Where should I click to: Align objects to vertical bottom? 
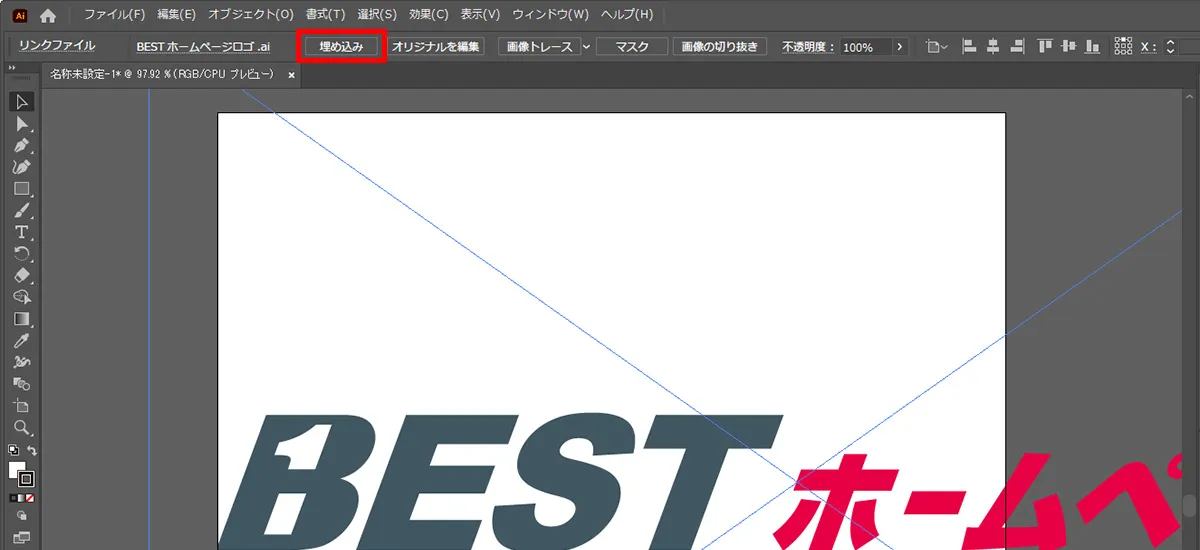pyautogui.click(x=1094, y=46)
